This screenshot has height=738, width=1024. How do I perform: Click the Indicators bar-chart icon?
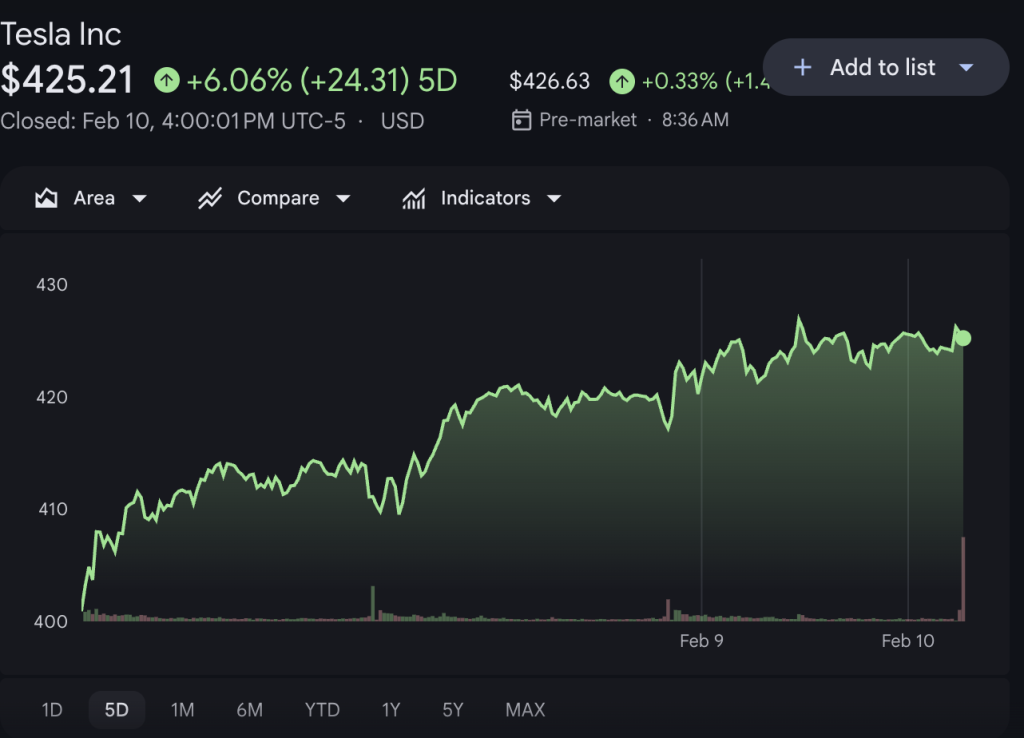tap(414, 198)
